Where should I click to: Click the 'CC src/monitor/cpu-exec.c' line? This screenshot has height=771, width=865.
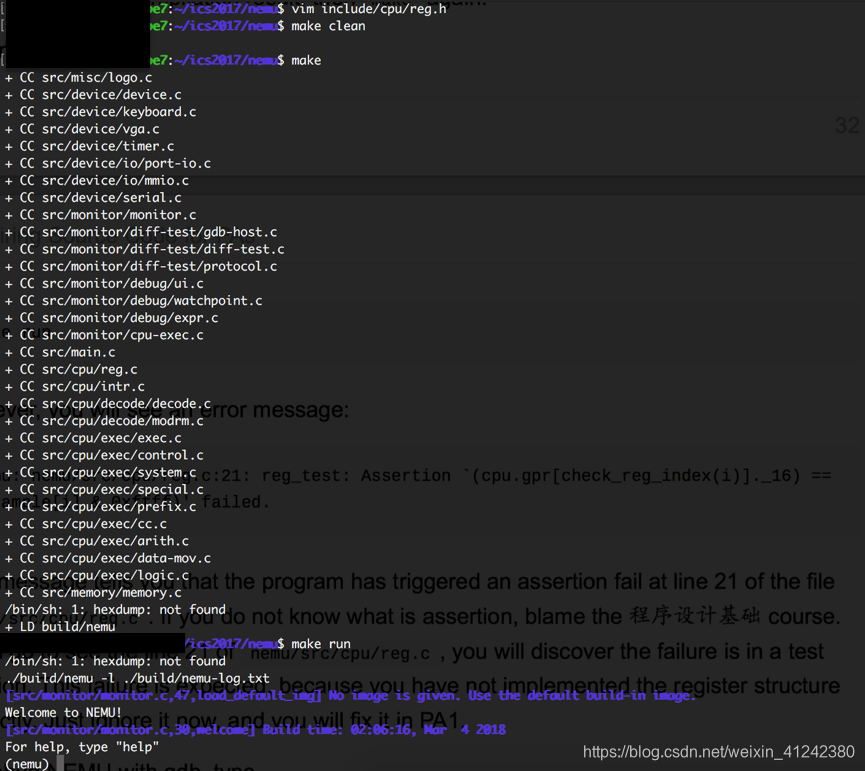click(104, 335)
